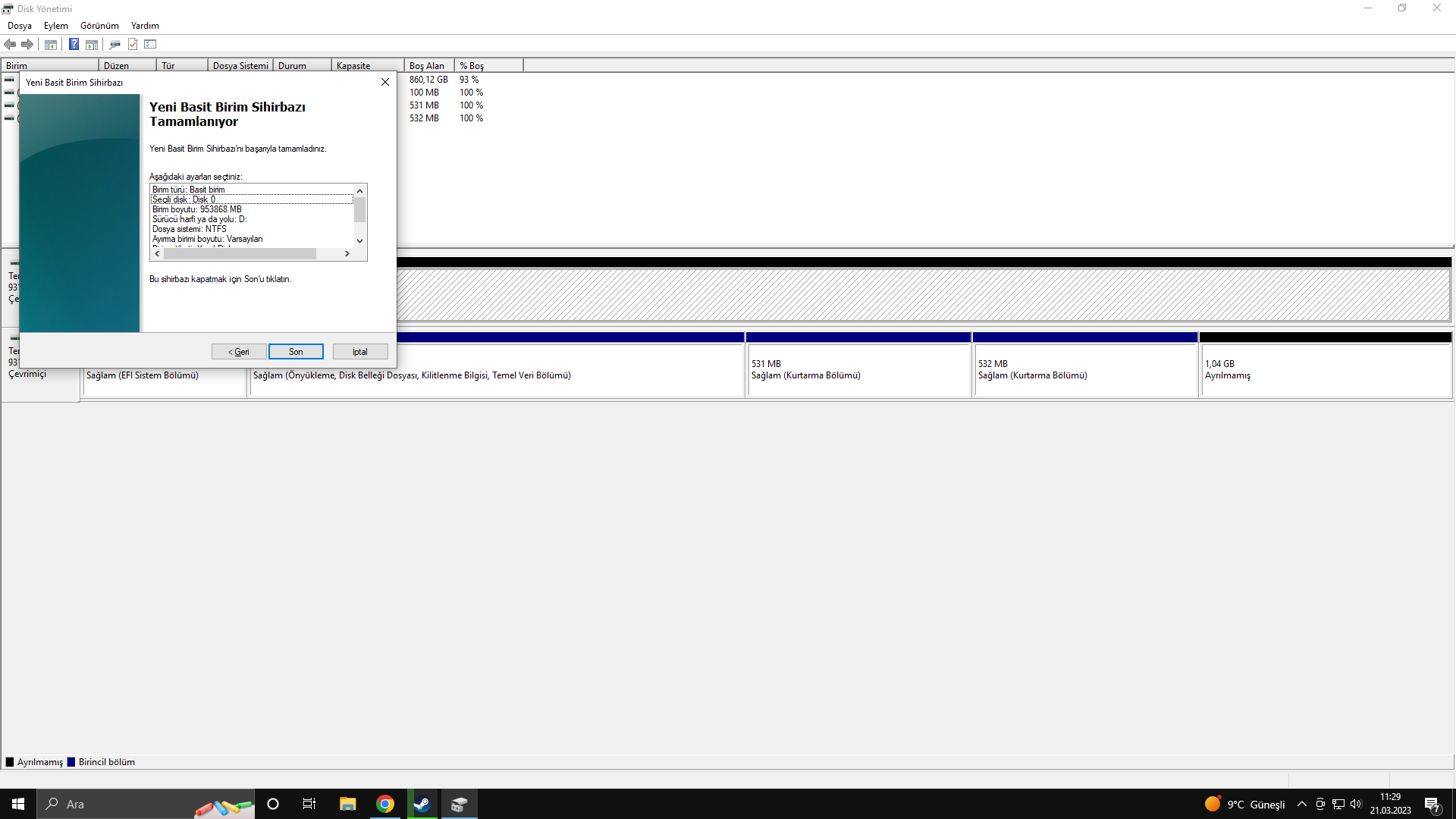
Task: Click the Geri button in wizard
Action: click(x=239, y=352)
